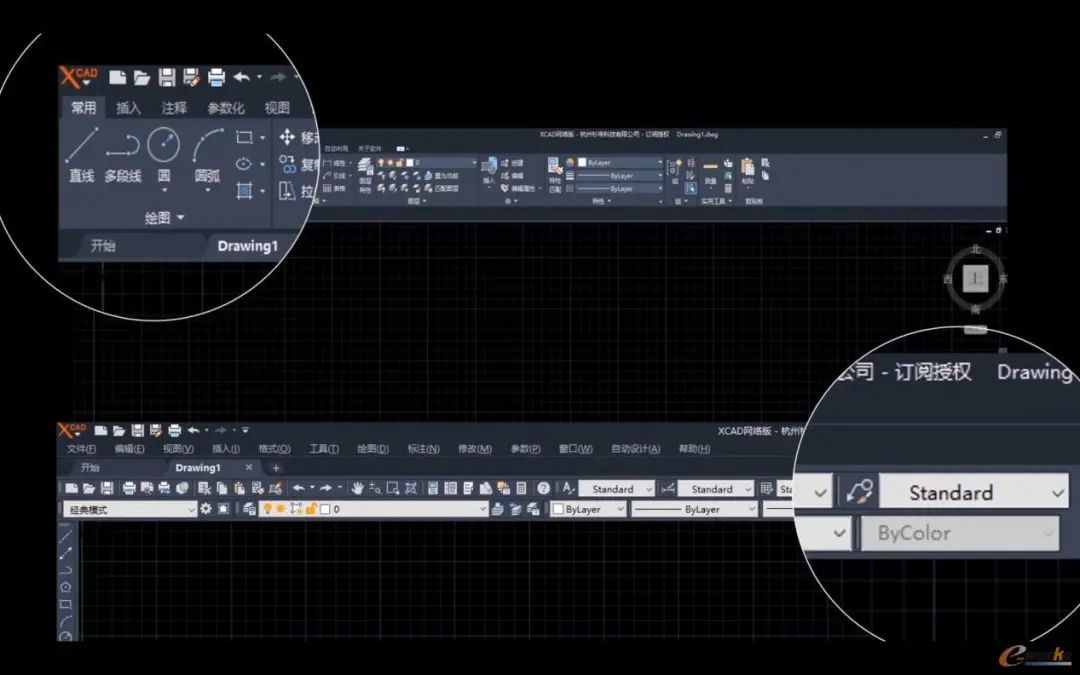The image size is (1080, 675).
Task: Open the 文件(F) menu
Action: click(81, 449)
